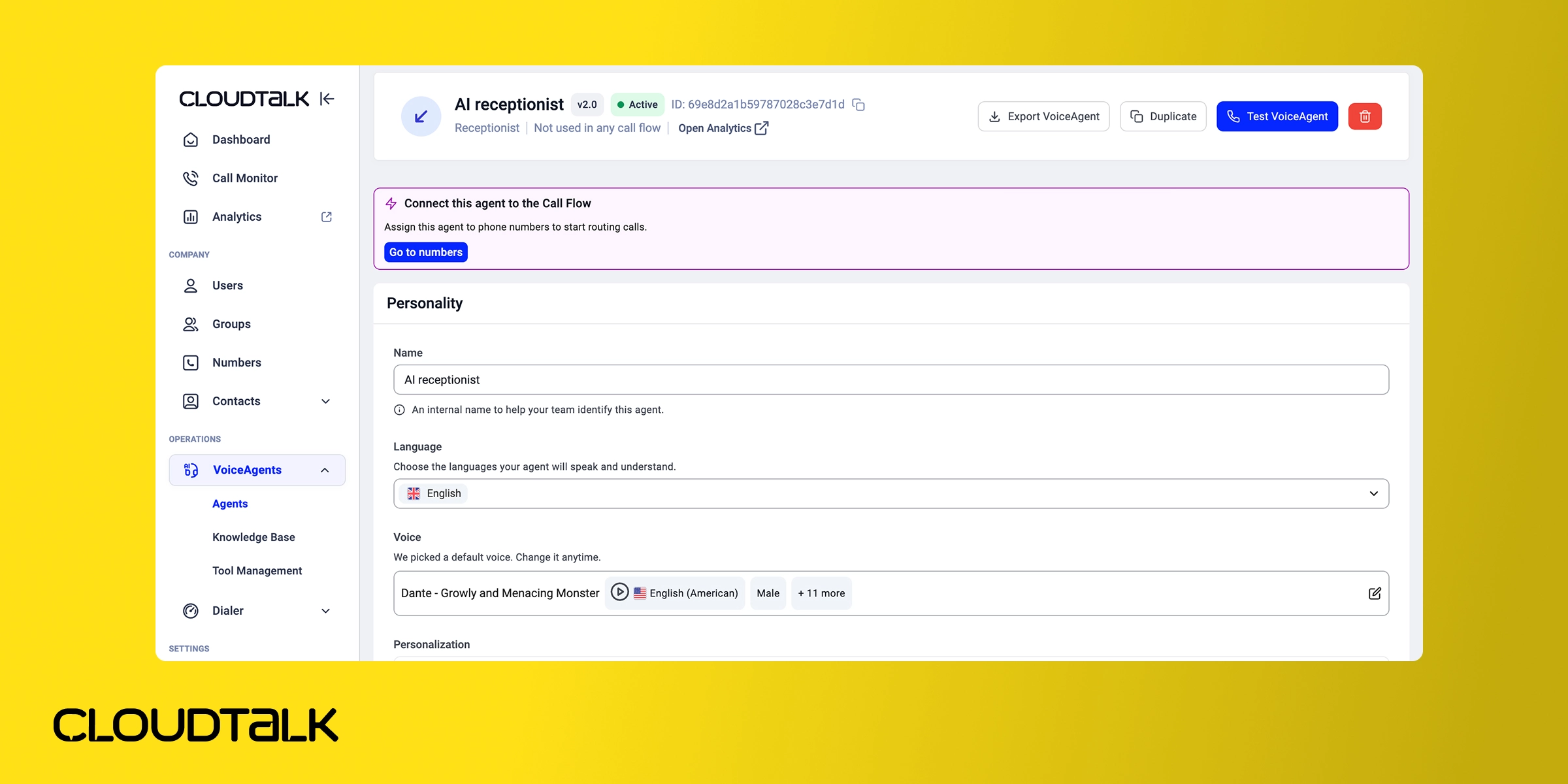Click the name field info icon

point(399,410)
